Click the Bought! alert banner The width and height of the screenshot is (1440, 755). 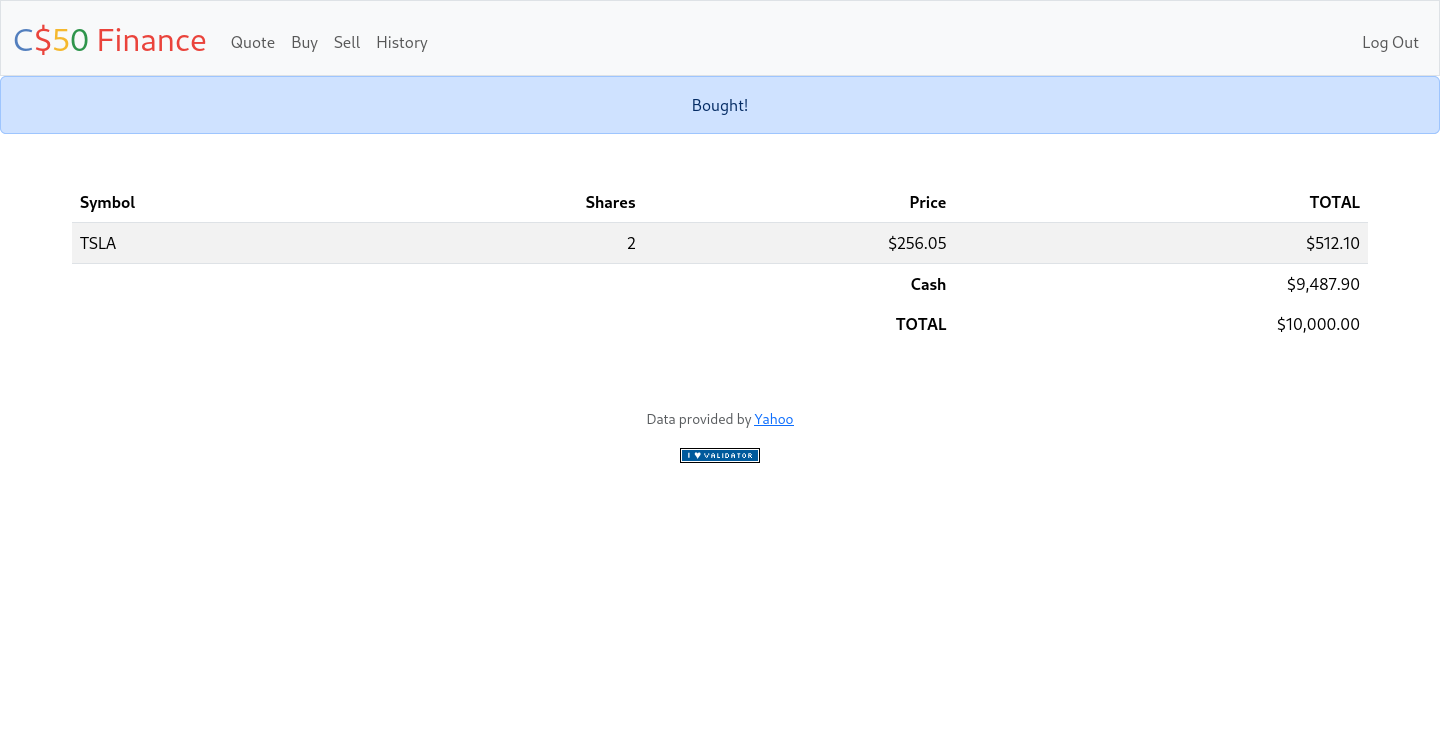[x=720, y=105]
